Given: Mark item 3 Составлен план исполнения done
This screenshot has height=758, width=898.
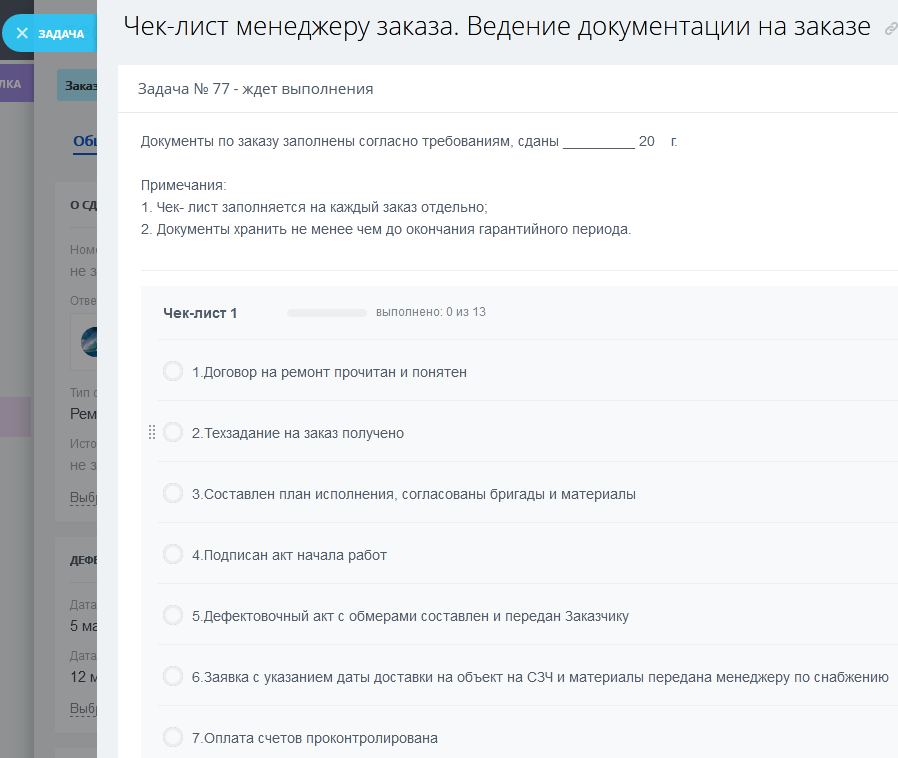Looking at the screenshot, I should click(x=173, y=493).
